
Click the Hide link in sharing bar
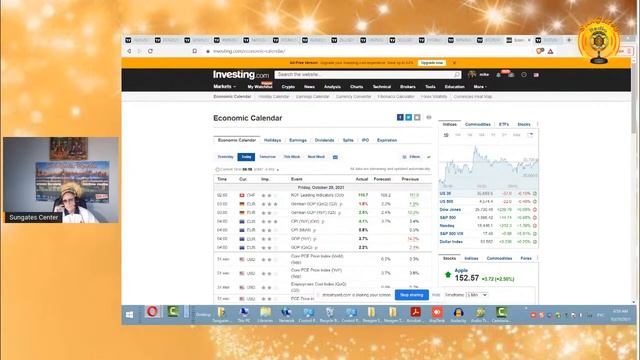point(436,295)
